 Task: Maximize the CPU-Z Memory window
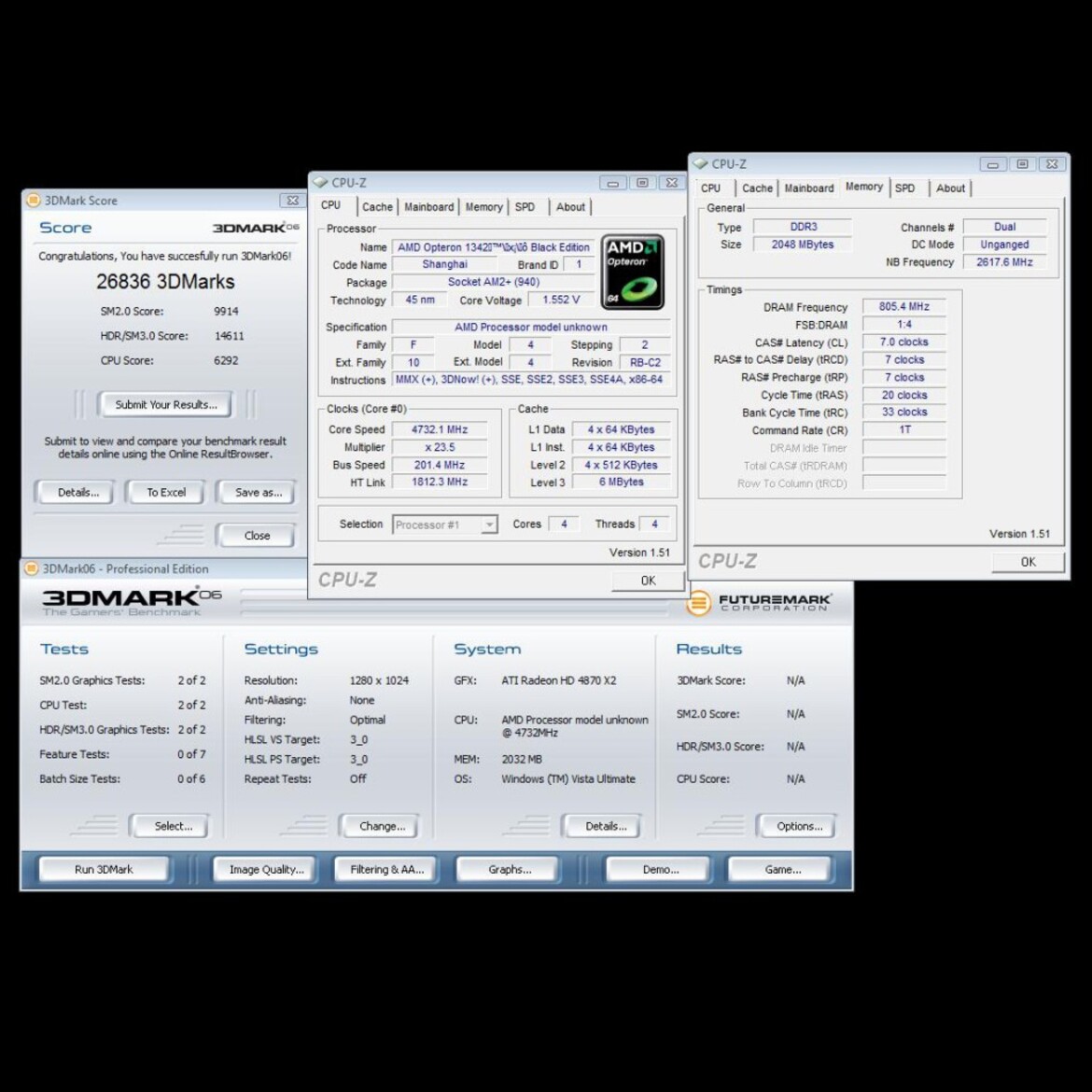1022,164
